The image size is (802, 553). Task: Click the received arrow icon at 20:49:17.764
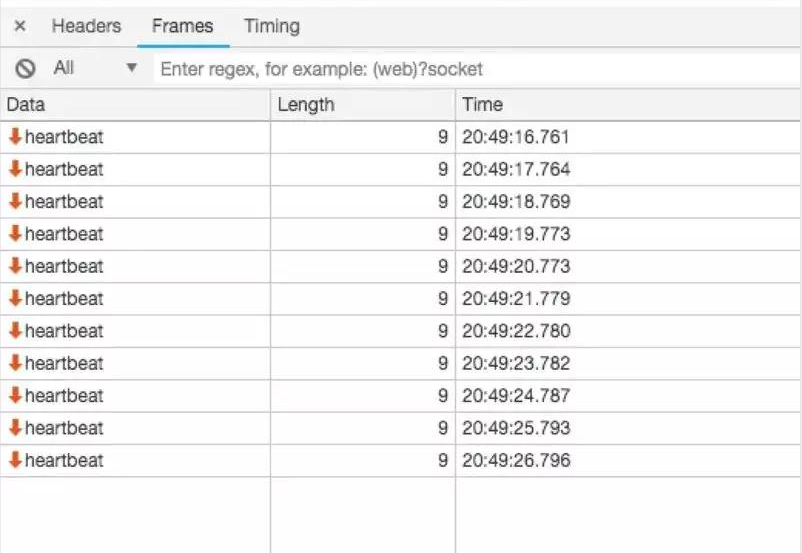(x=15, y=169)
